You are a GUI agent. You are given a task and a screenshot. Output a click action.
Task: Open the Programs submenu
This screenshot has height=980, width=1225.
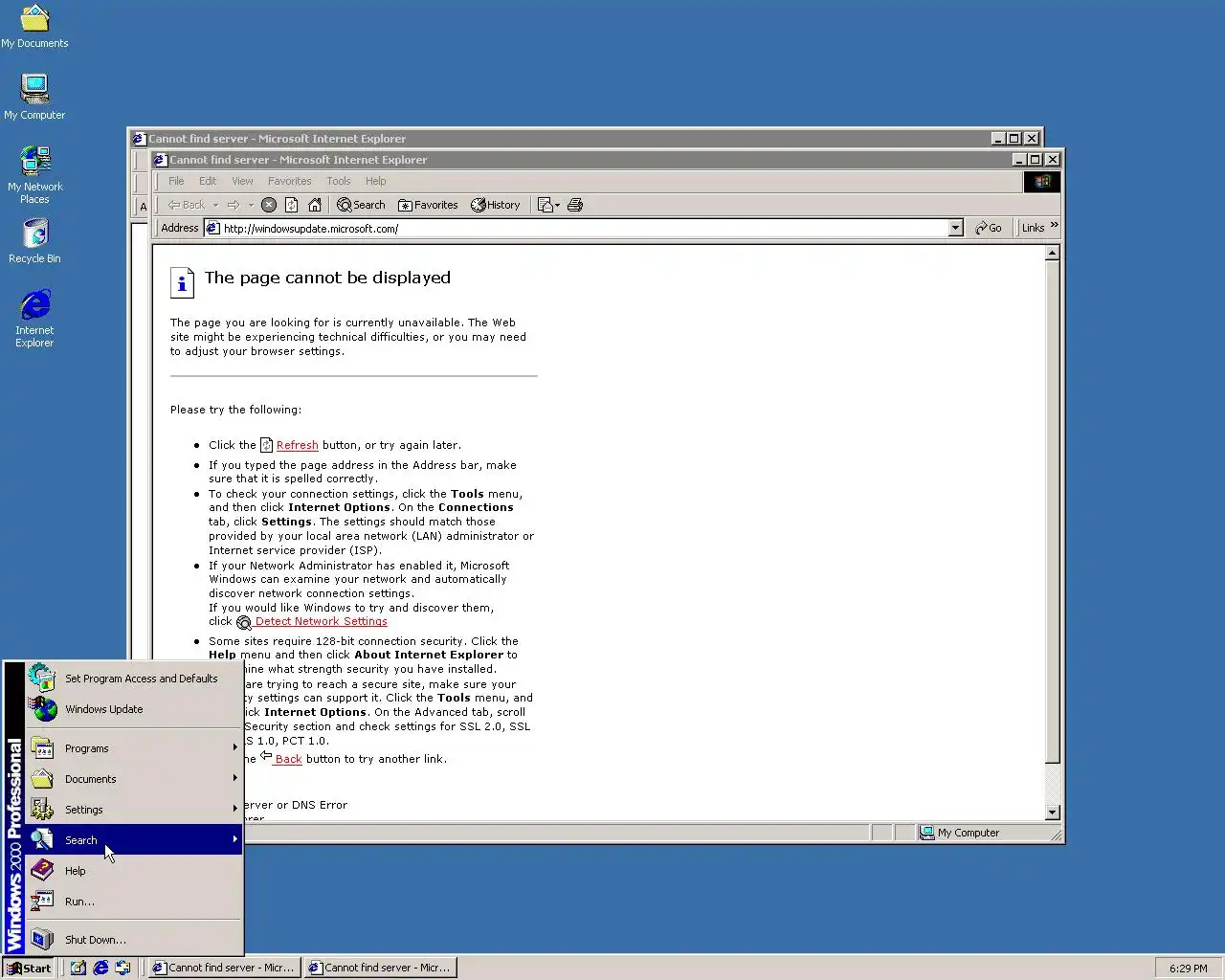pyautogui.click(x=134, y=748)
